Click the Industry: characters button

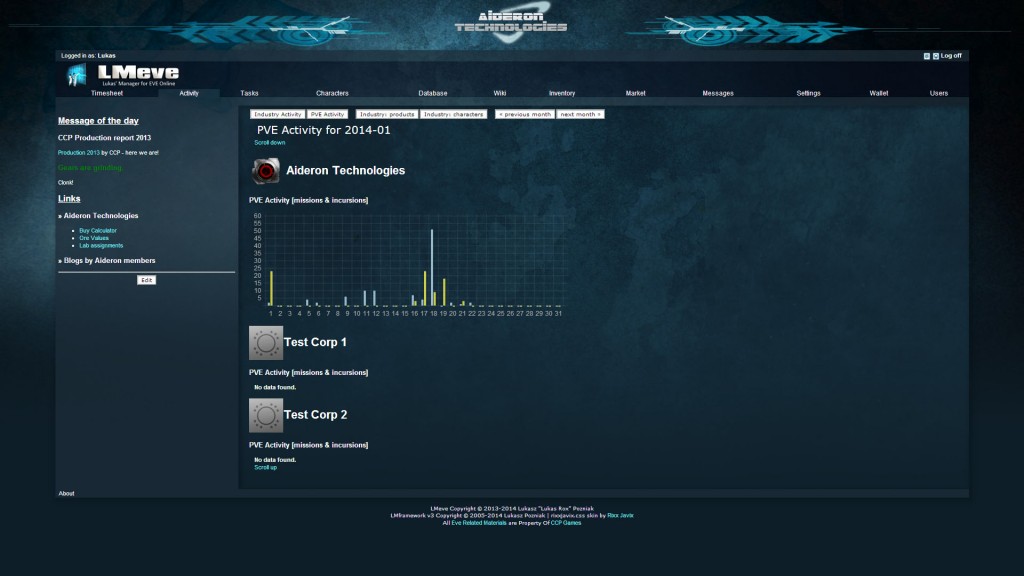[453, 114]
